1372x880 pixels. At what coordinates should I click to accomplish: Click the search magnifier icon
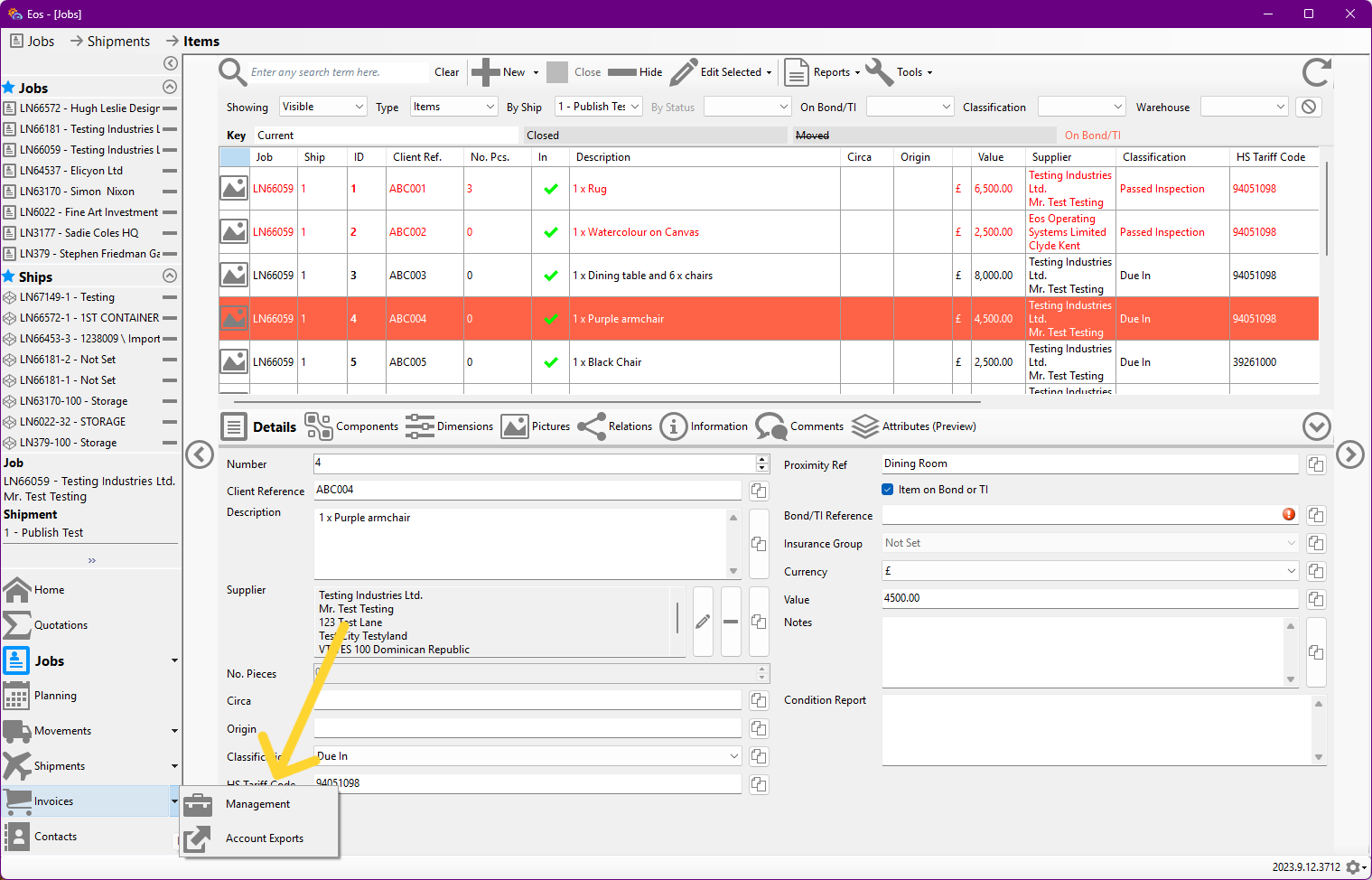[x=233, y=72]
